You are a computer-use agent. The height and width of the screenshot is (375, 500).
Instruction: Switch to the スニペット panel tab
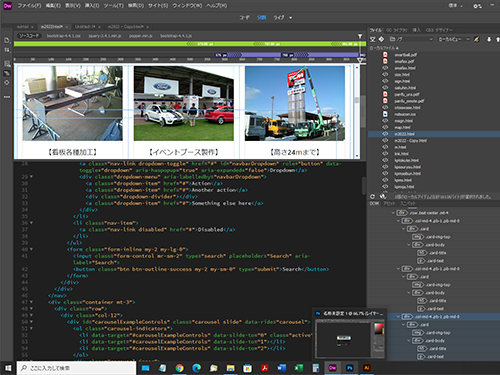tap(408, 204)
